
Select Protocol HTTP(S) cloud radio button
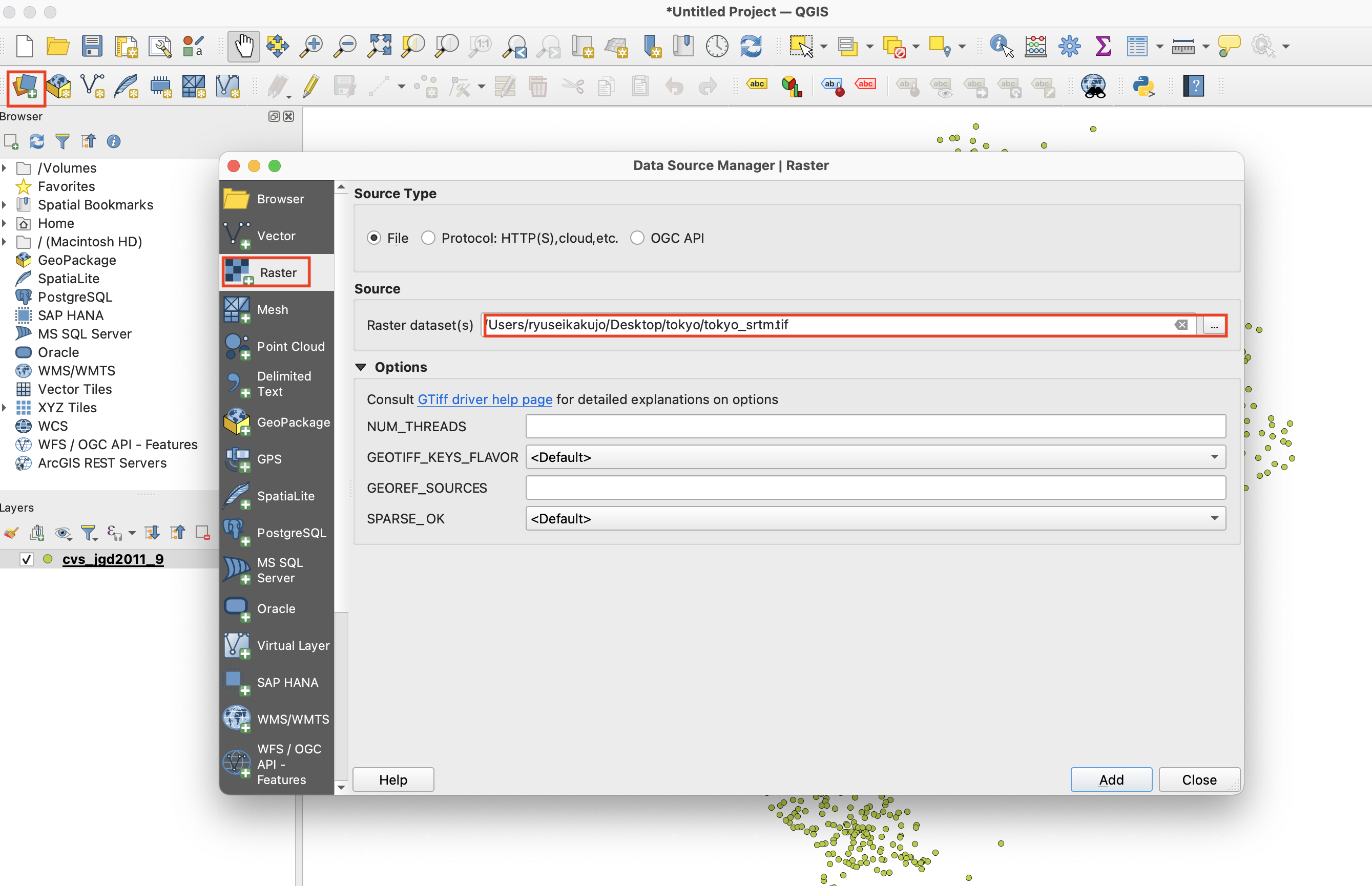click(x=428, y=238)
